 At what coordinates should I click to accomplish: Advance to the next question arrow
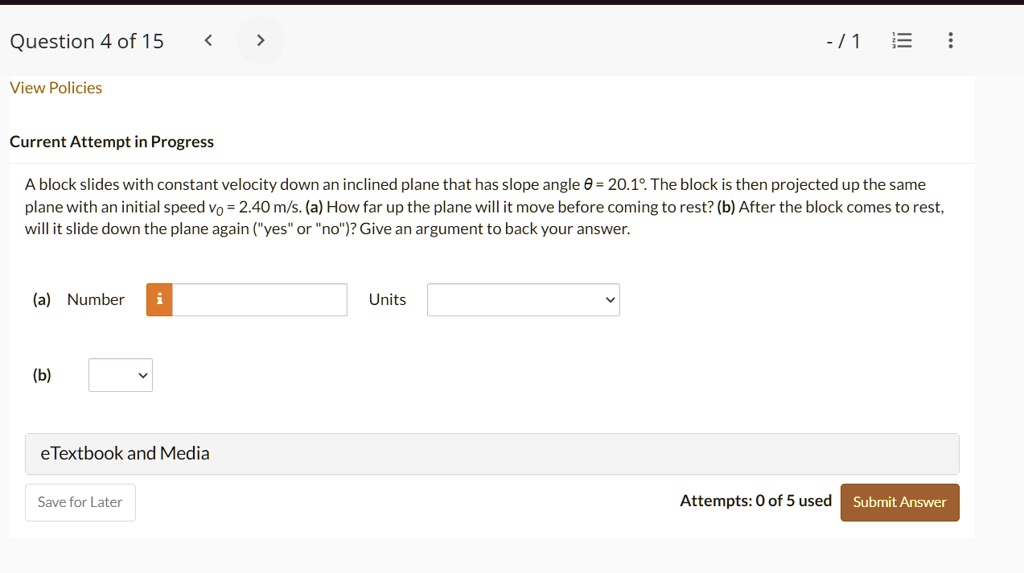pos(260,41)
